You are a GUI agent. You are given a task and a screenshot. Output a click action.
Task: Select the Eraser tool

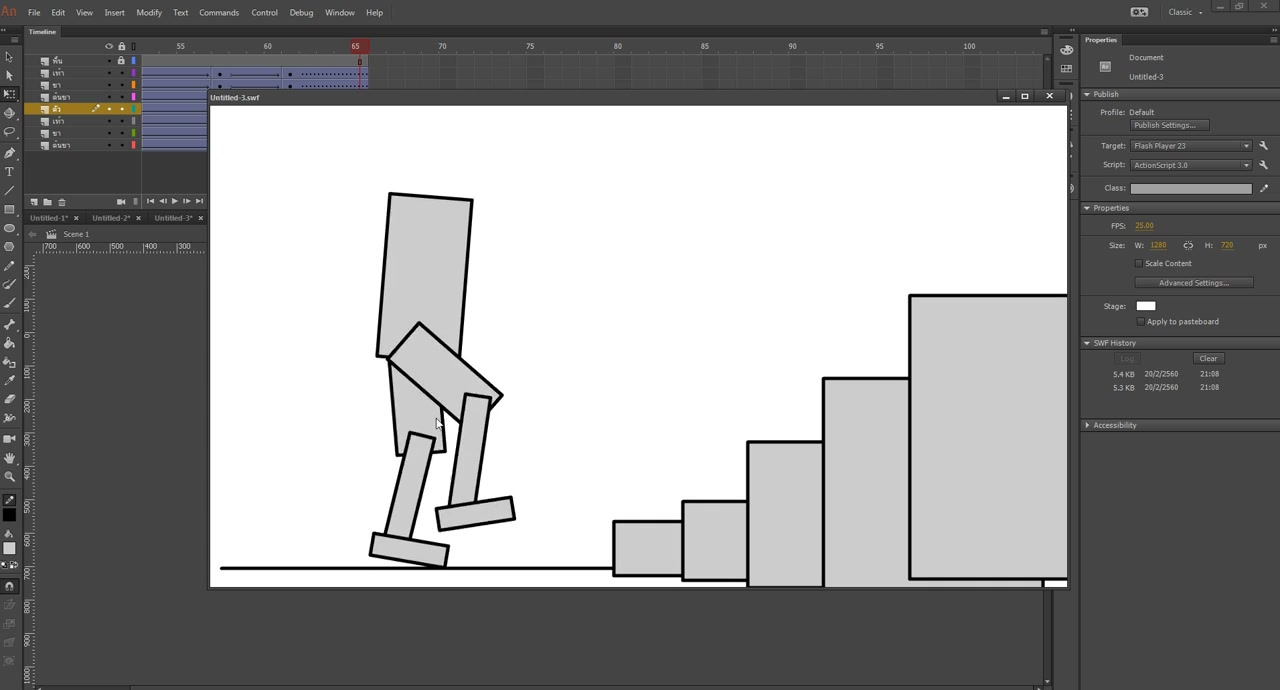9,400
